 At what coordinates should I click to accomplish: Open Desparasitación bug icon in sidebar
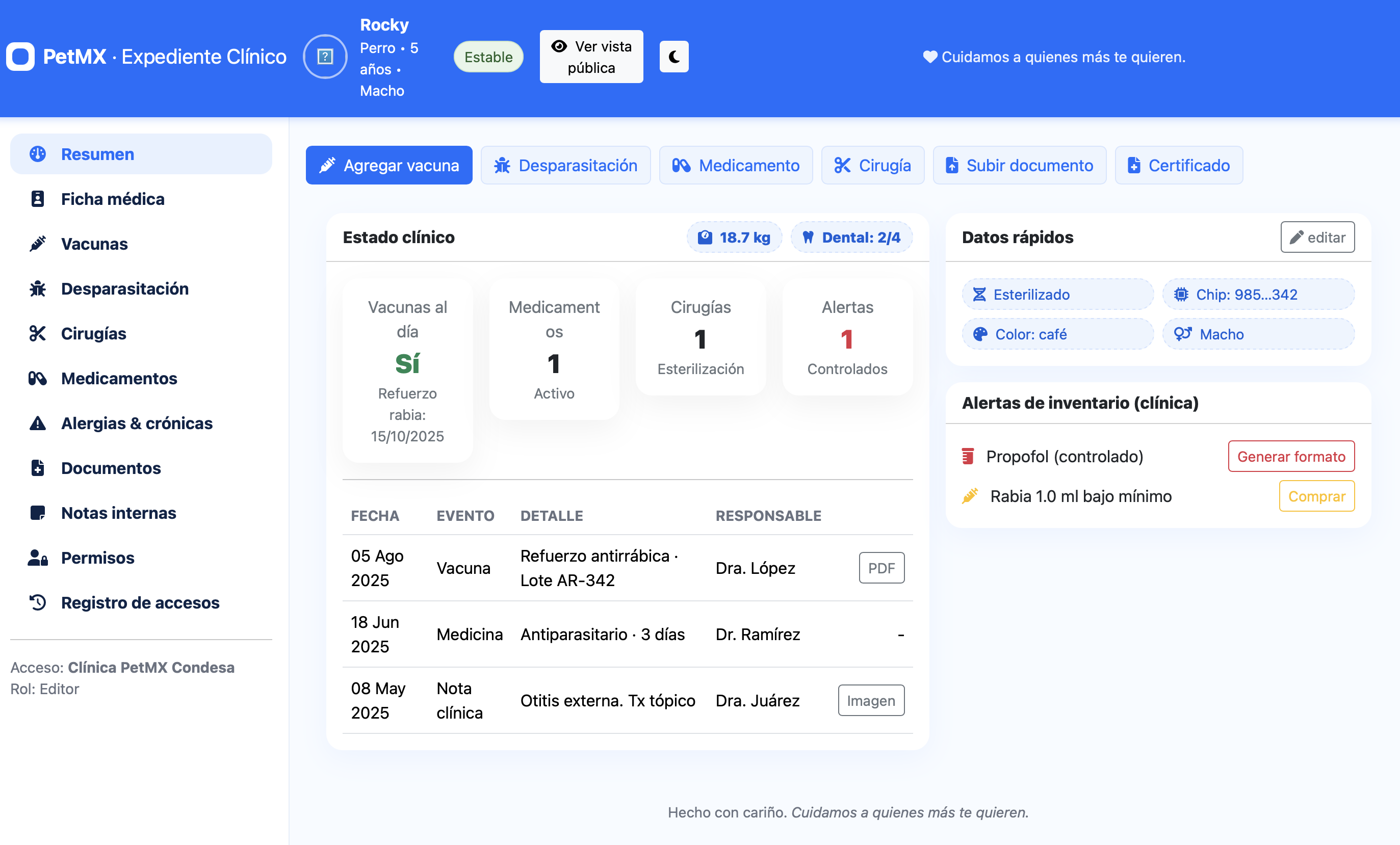tap(38, 288)
